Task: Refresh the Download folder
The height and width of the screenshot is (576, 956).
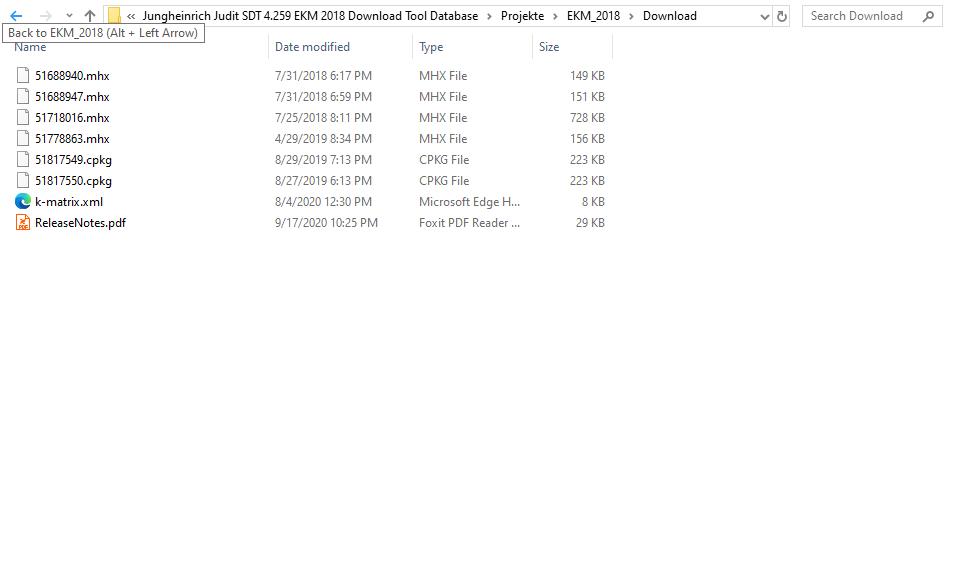Action: (x=782, y=16)
